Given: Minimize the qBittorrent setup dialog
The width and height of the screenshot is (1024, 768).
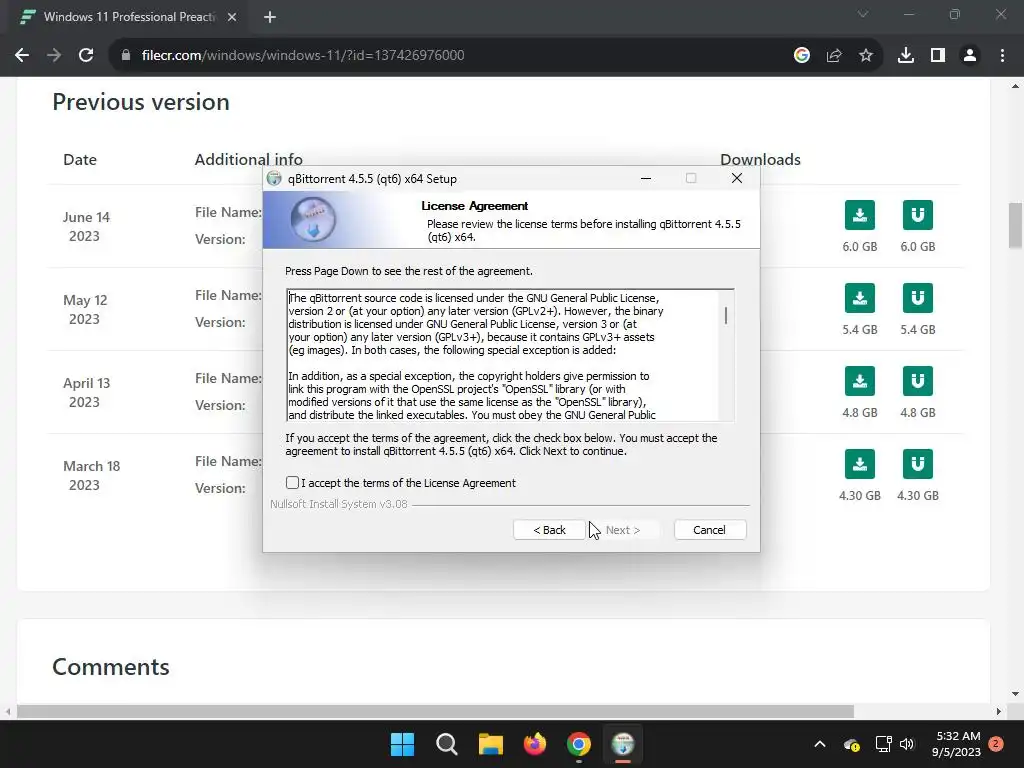Looking at the screenshot, I should tap(646, 178).
